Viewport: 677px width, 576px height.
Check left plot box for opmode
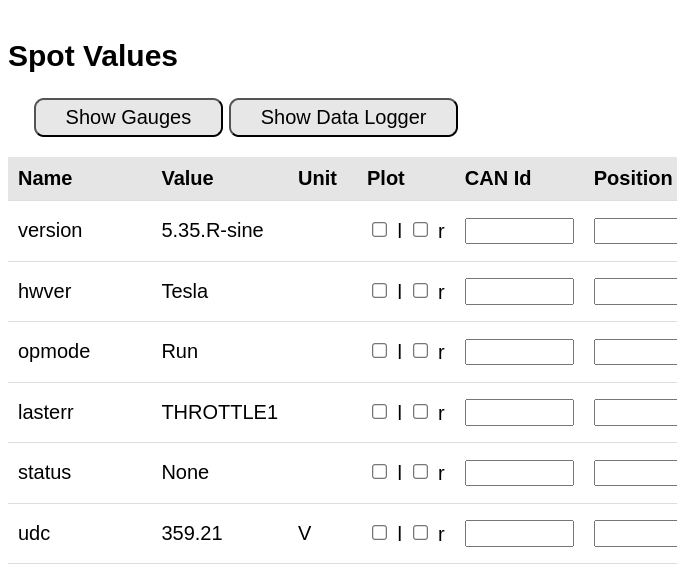tap(380, 351)
